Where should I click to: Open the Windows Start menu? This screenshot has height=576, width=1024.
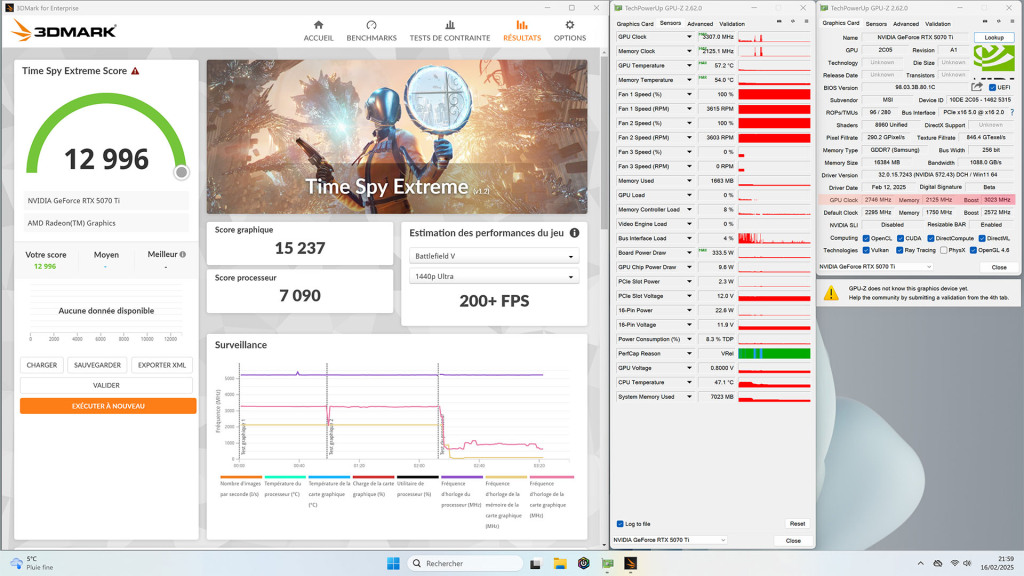[x=393, y=563]
